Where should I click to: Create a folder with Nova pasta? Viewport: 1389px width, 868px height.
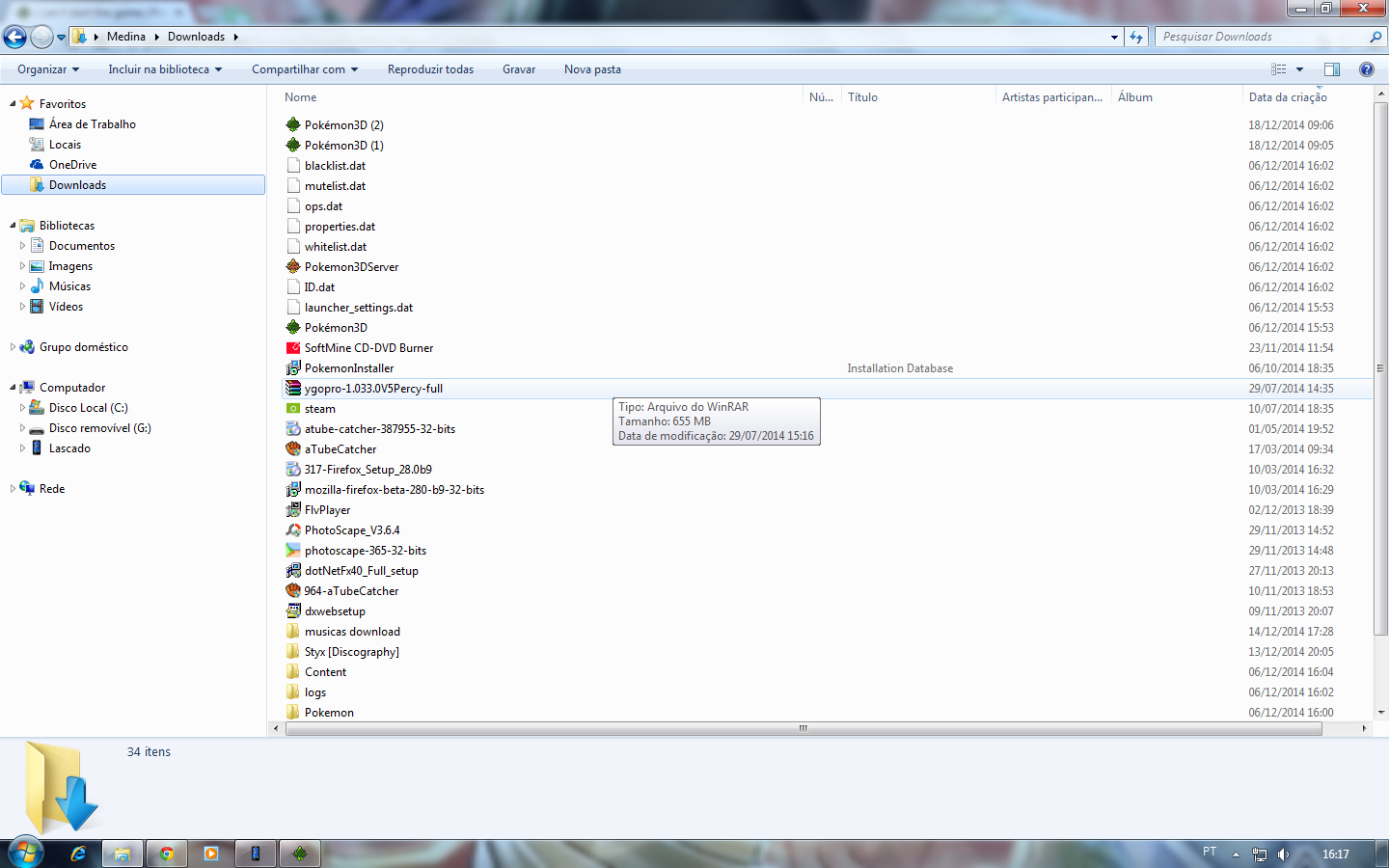[592, 69]
